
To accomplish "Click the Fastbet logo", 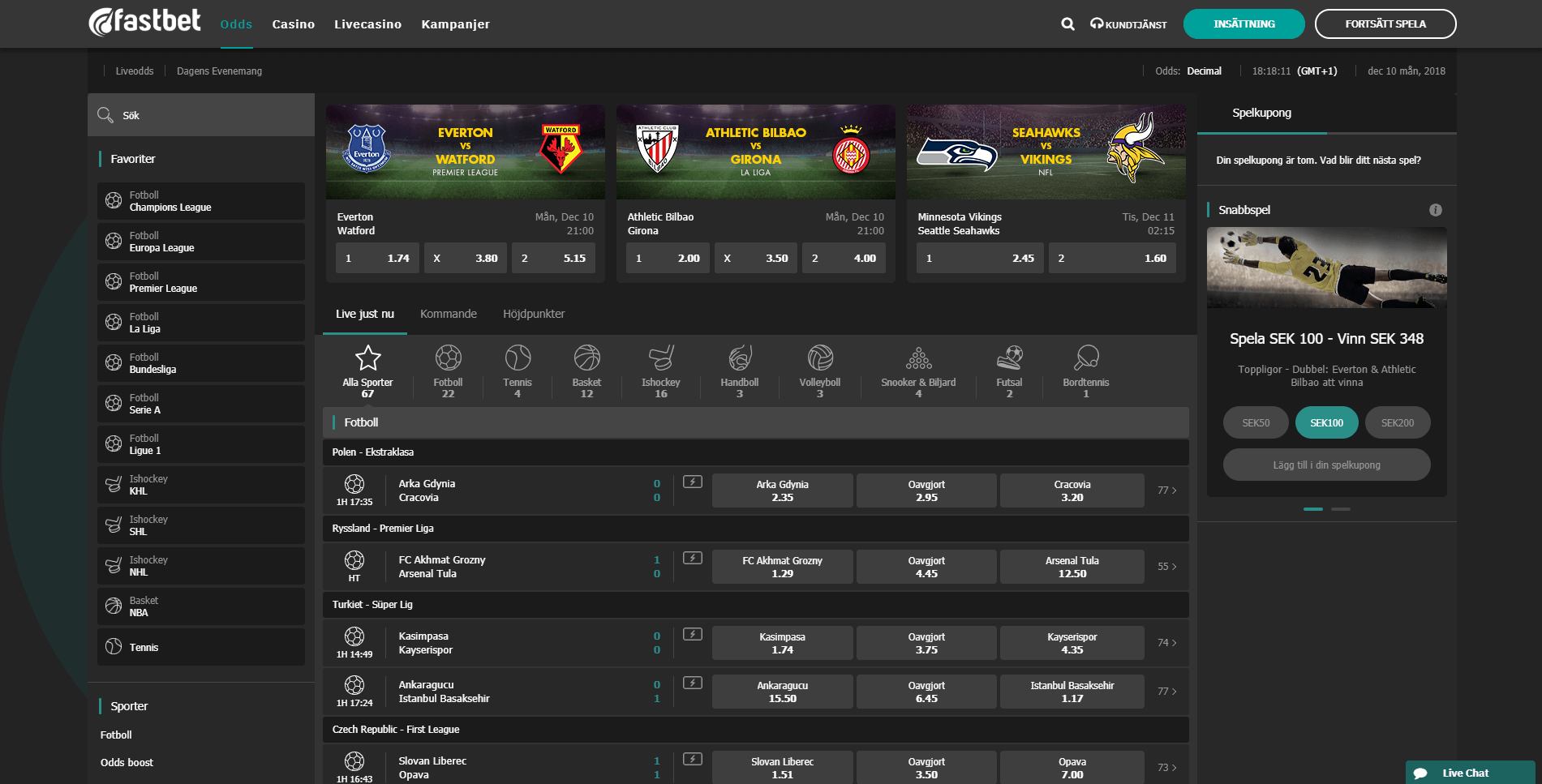I will pos(144,22).
